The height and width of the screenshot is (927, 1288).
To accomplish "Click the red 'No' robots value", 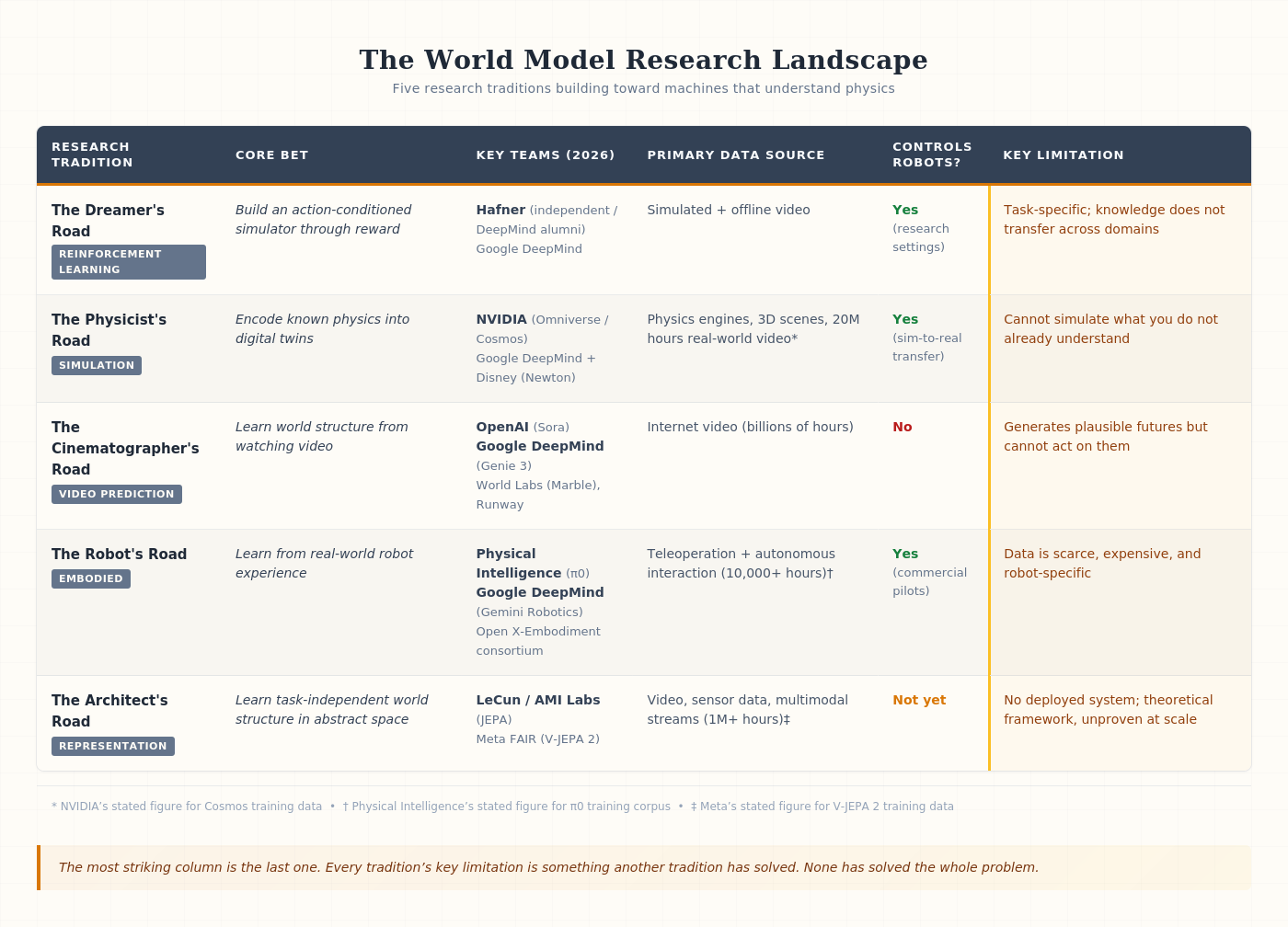I will [903, 427].
